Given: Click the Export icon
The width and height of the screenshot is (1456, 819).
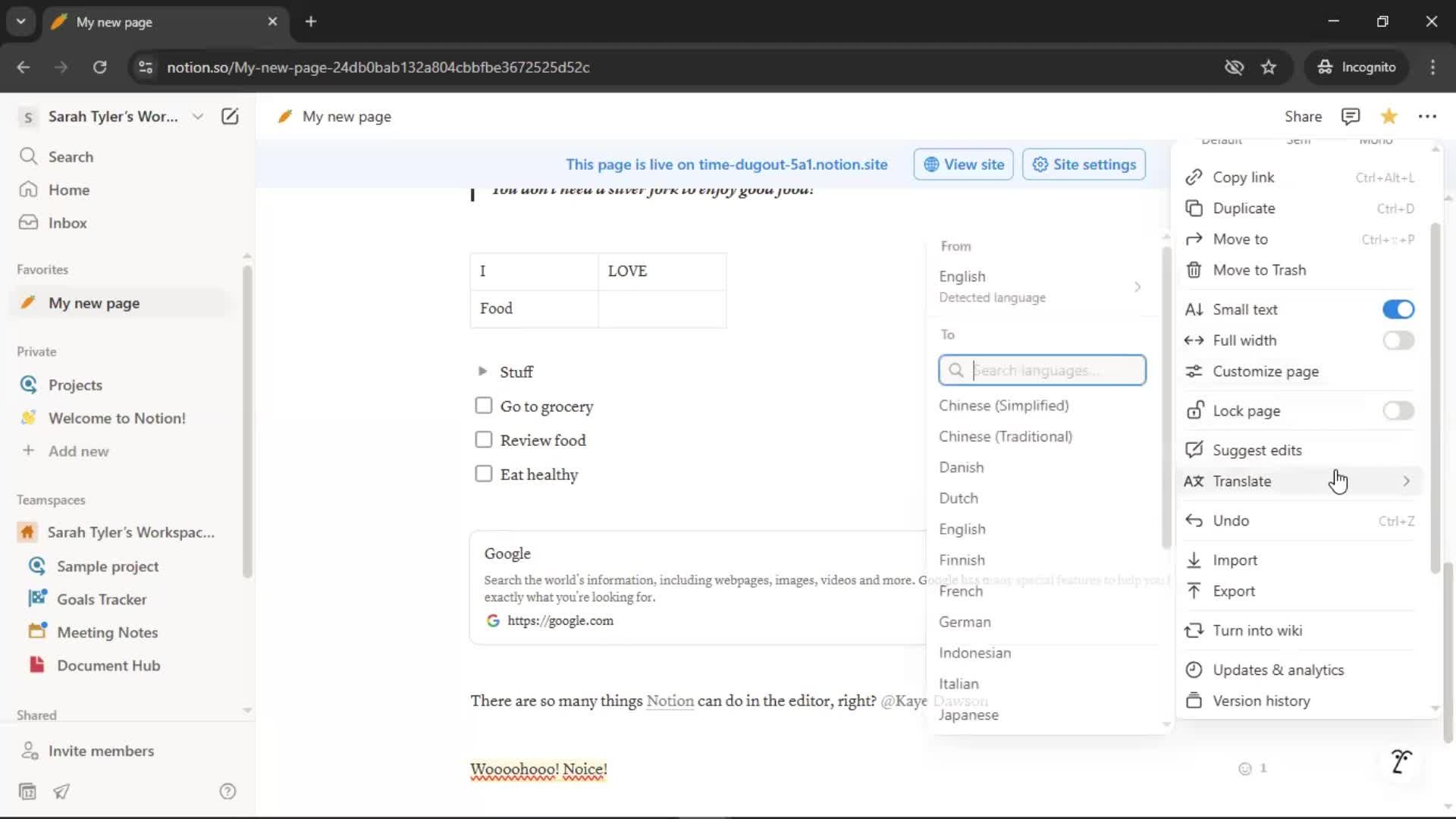Looking at the screenshot, I should click(1194, 591).
